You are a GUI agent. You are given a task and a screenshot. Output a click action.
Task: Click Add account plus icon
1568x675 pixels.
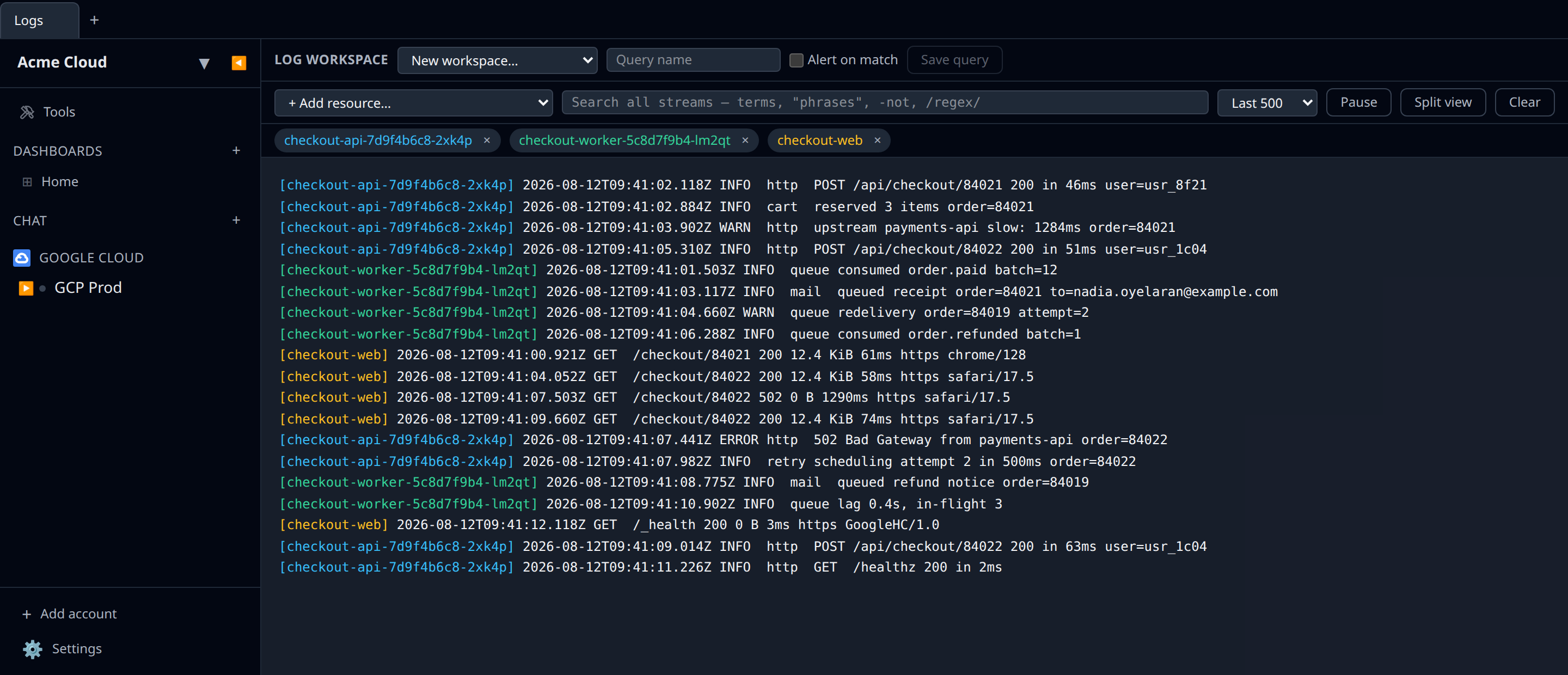coord(26,614)
